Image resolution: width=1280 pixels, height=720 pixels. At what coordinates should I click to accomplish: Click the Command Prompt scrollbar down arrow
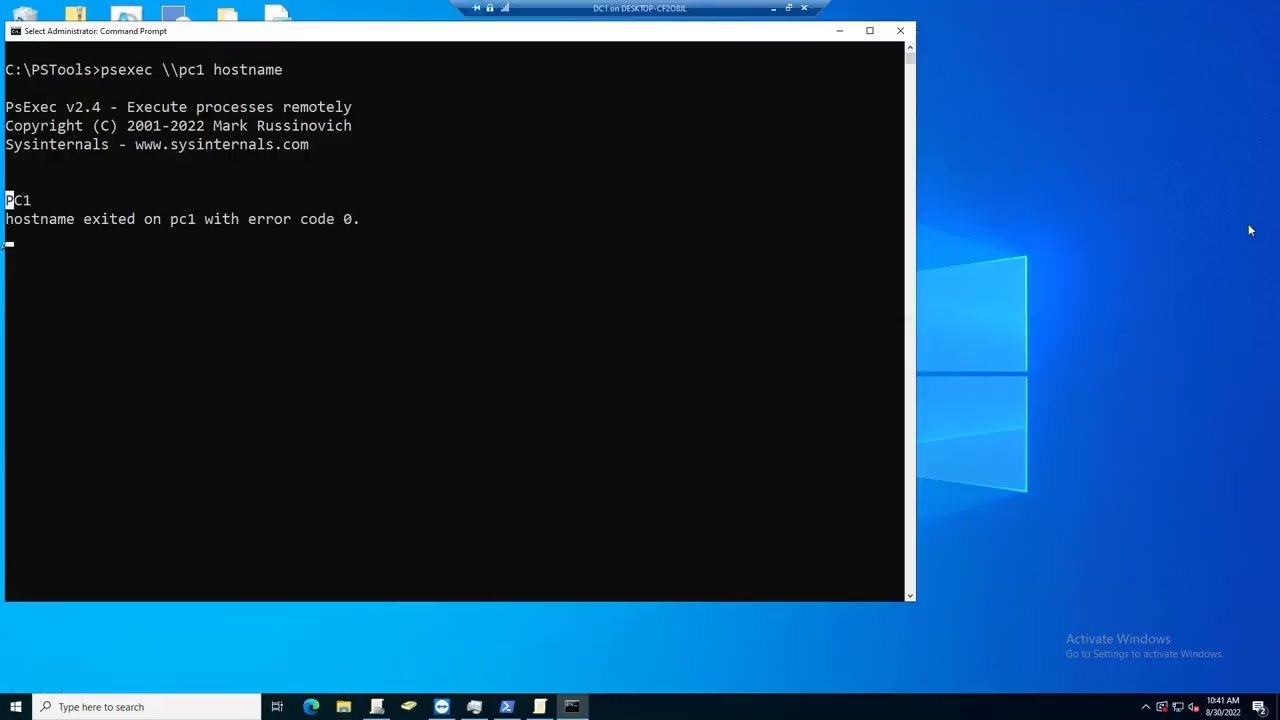point(909,595)
